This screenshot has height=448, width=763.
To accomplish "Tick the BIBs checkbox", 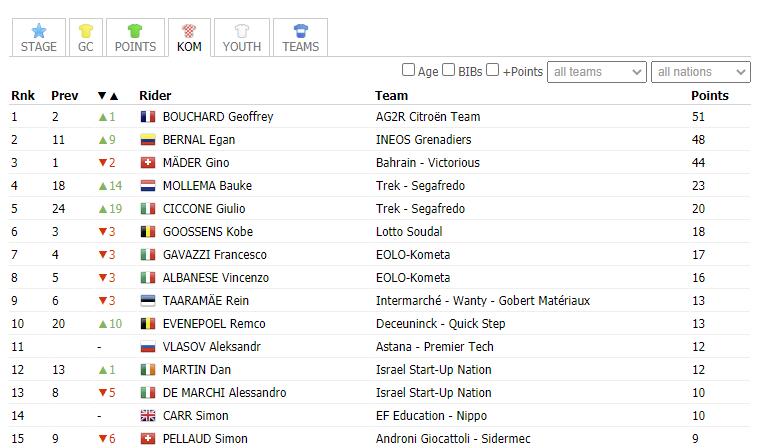I will [x=449, y=70].
